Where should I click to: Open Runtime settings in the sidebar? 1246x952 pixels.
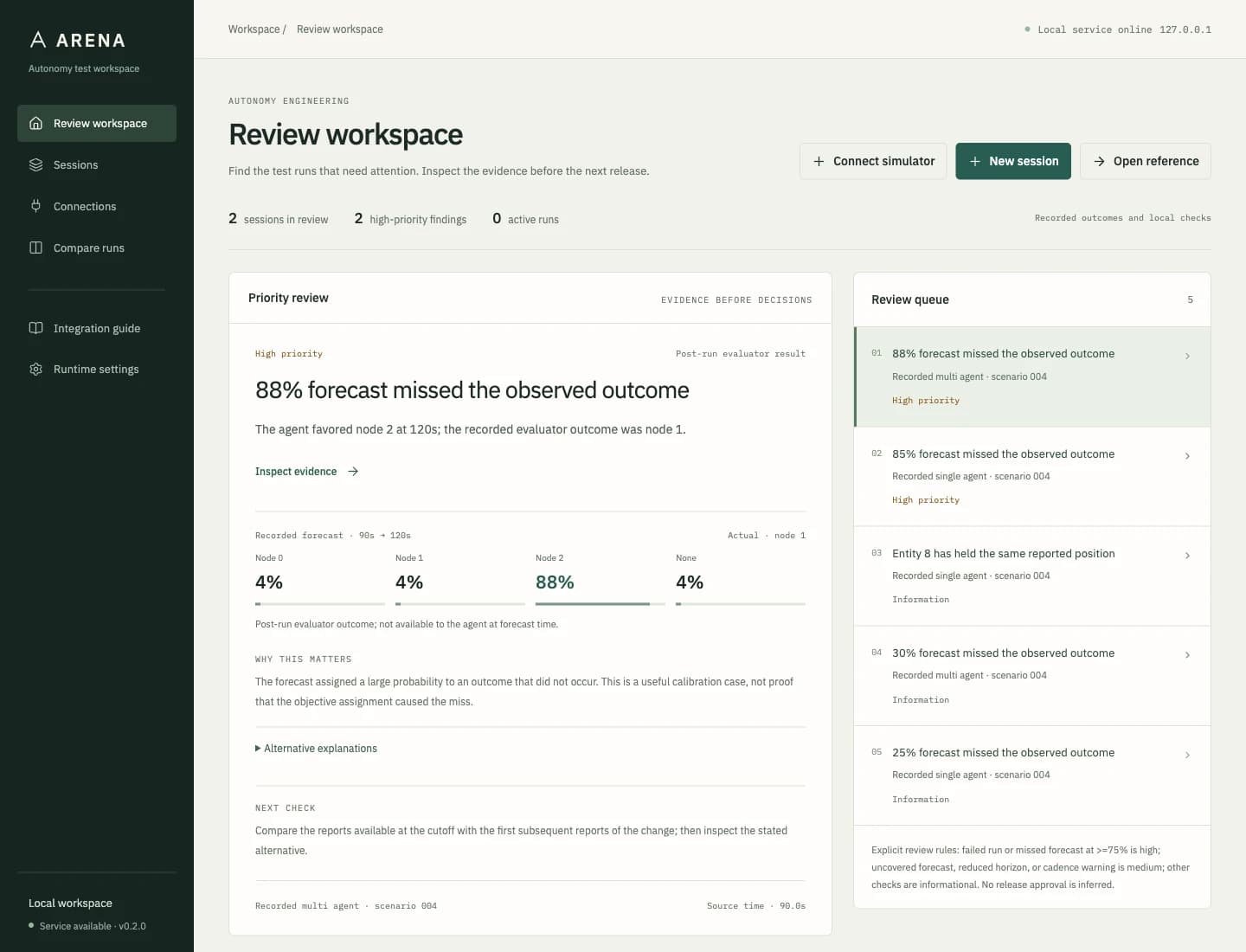(97, 369)
